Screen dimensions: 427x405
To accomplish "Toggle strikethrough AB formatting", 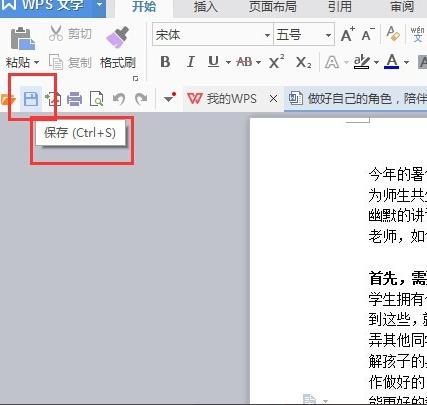I will point(244,62).
